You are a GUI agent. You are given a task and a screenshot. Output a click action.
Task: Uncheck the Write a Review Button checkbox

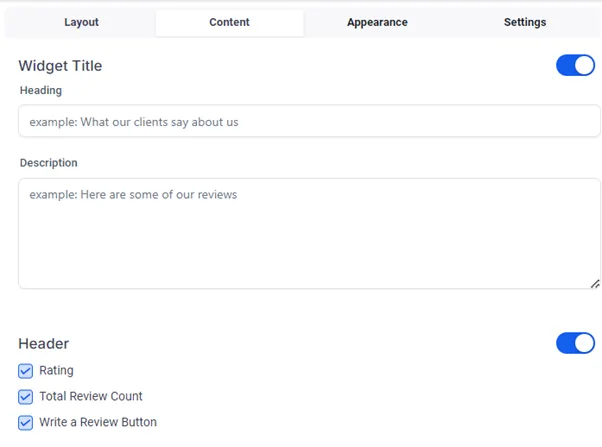point(25,422)
